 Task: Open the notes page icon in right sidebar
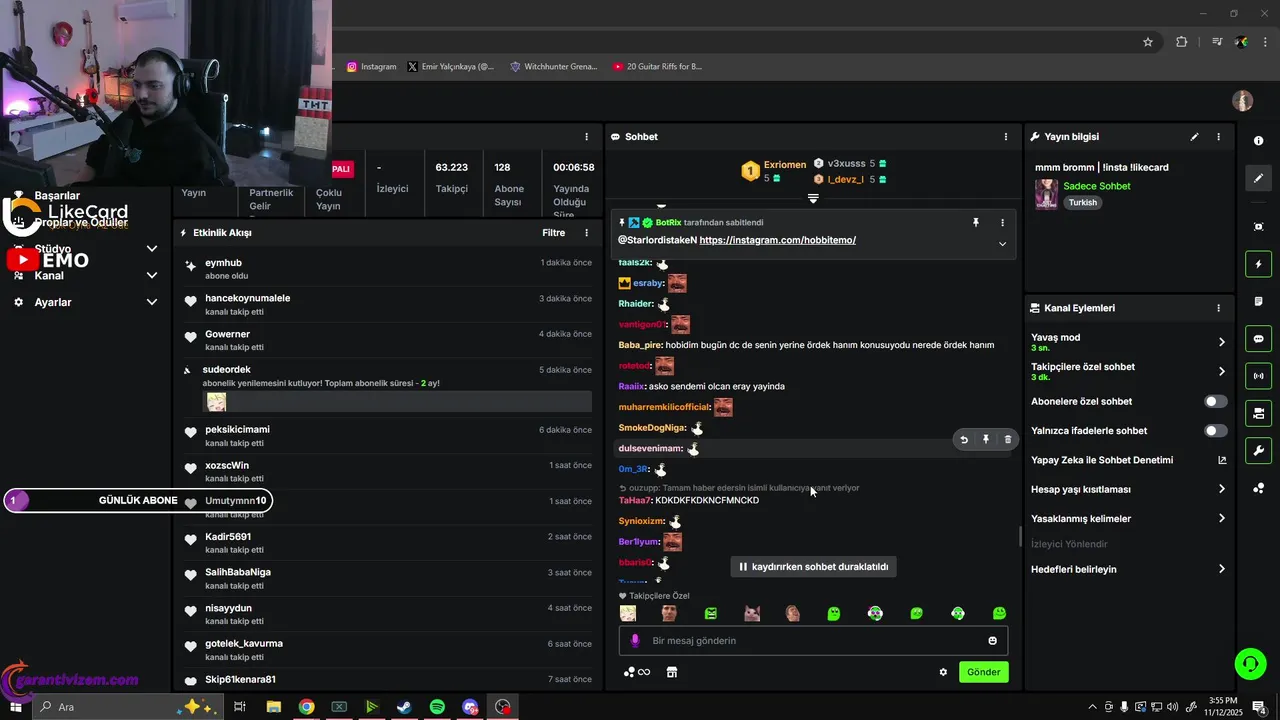click(x=1258, y=301)
